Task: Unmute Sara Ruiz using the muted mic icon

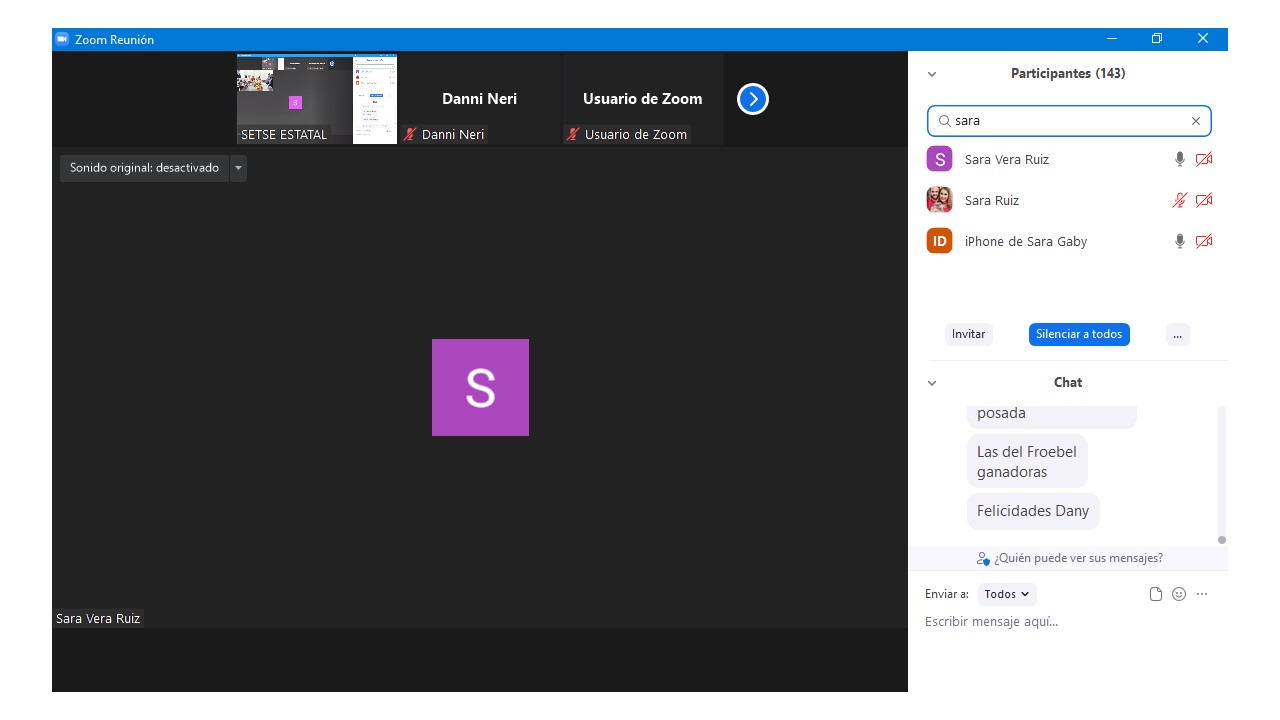Action: [x=1179, y=200]
